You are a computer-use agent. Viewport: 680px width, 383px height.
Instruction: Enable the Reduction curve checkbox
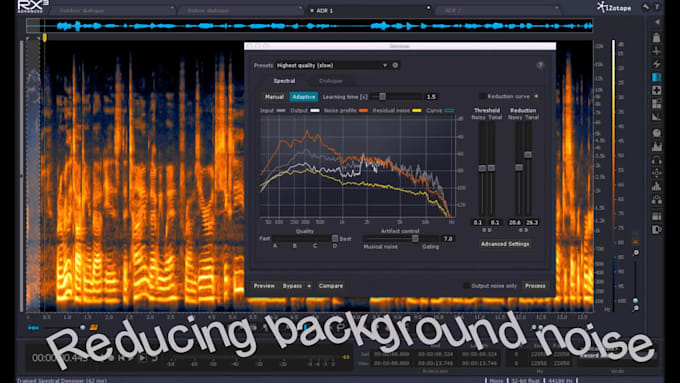click(x=483, y=96)
